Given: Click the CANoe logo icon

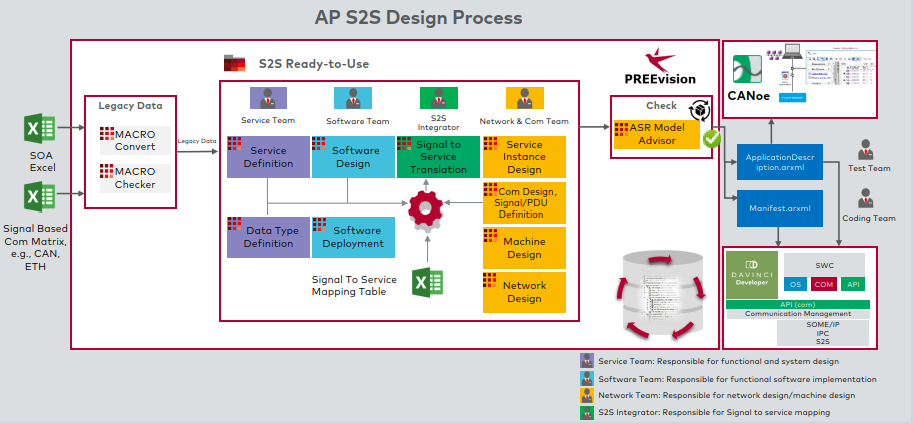Looking at the screenshot, I should pos(747,71).
